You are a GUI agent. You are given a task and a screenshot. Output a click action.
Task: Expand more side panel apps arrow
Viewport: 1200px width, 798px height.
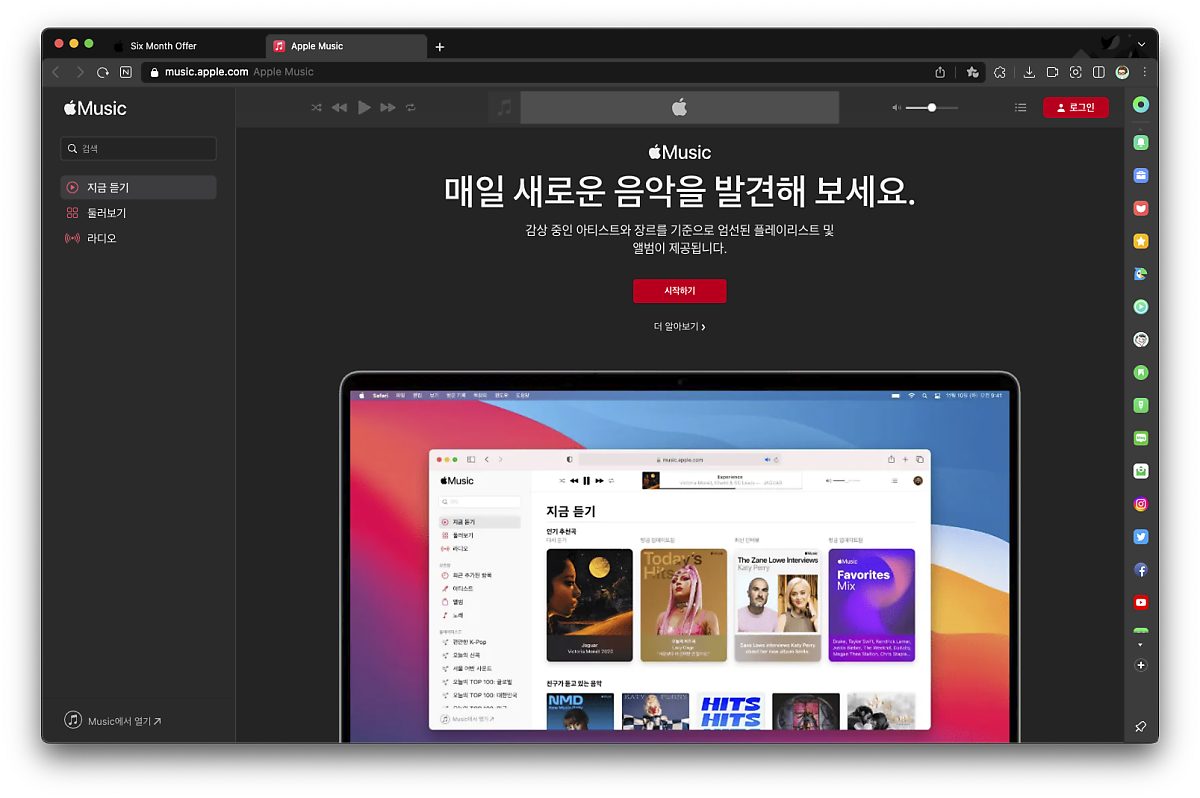coord(1141,645)
